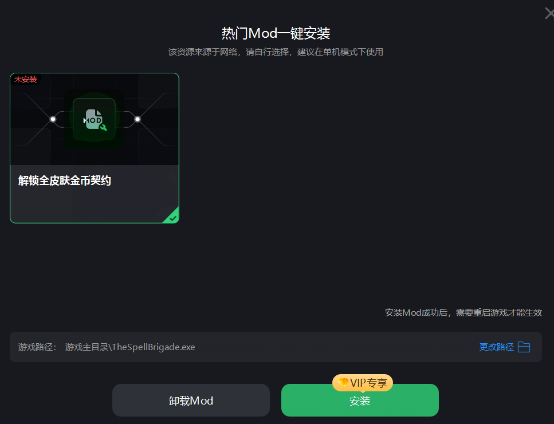
Task: Click the left white node dot on thumbnail
Action: pyautogui.click(x=53, y=119)
